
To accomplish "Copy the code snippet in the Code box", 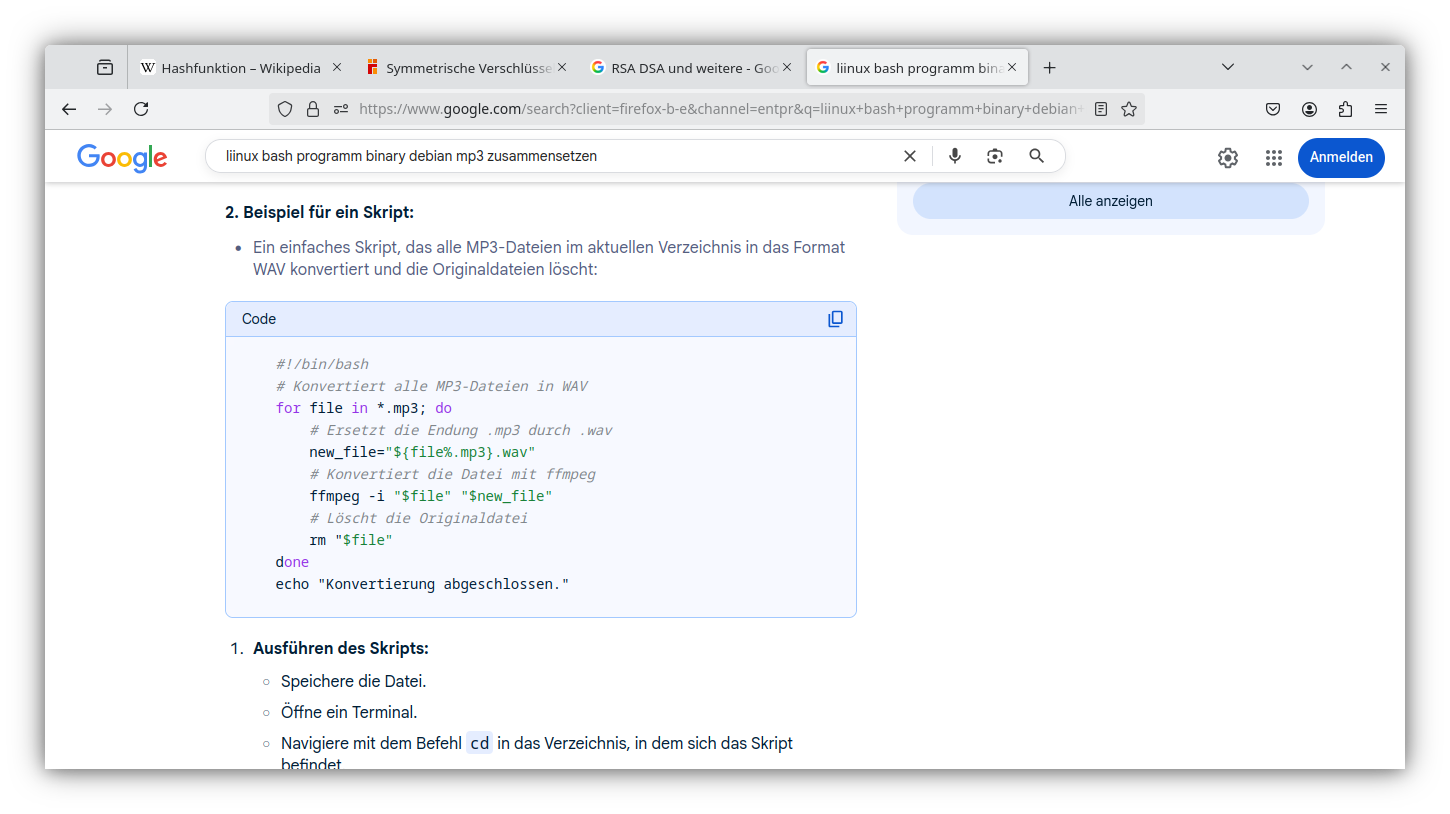I will pos(835,318).
